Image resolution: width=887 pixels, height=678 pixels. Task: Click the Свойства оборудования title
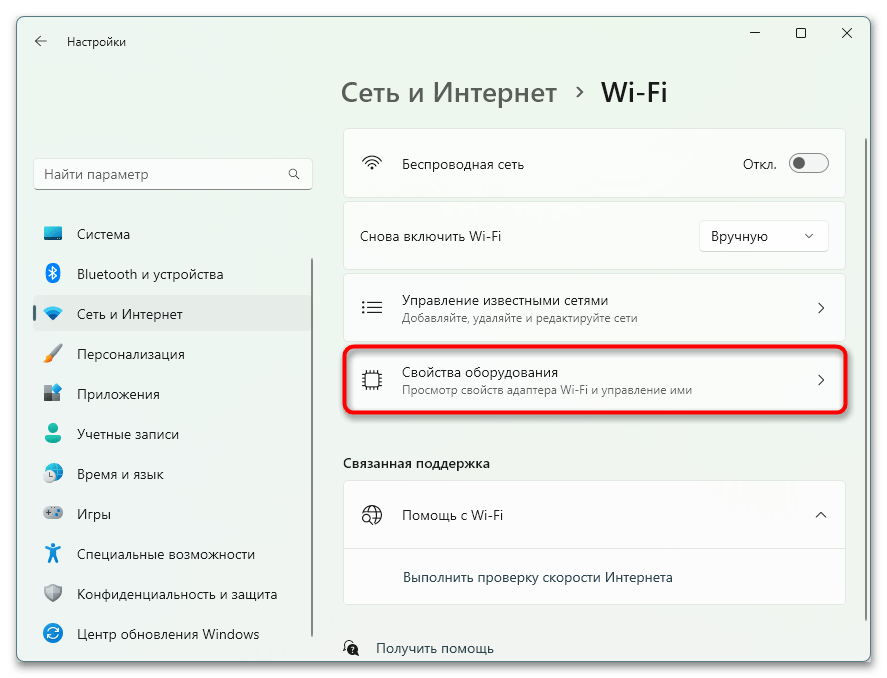click(x=480, y=372)
